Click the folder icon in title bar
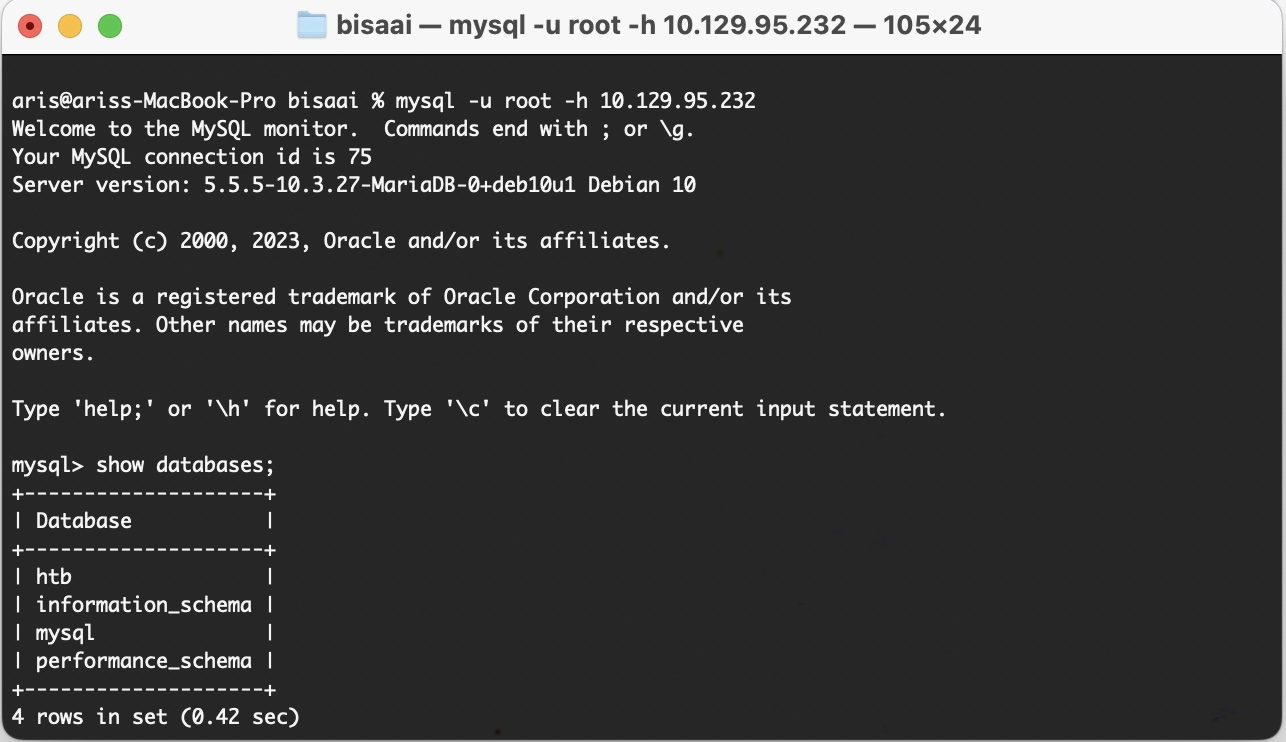Screen dimensions: 1286x742 [x=313, y=25]
